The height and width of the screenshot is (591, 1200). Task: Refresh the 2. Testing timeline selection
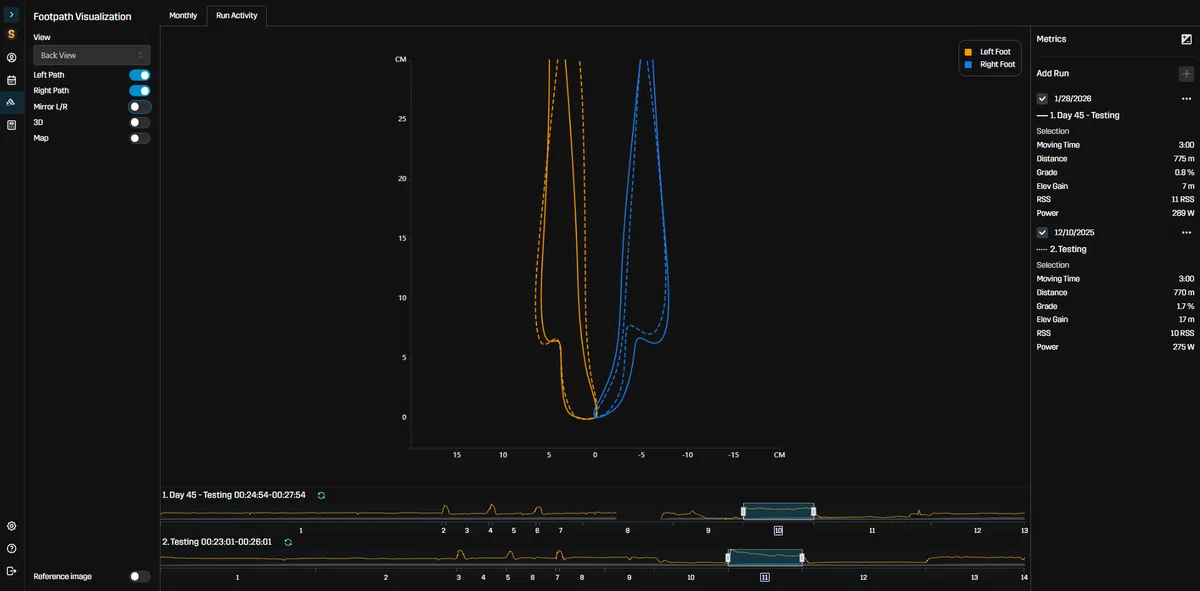(x=287, y=541)
